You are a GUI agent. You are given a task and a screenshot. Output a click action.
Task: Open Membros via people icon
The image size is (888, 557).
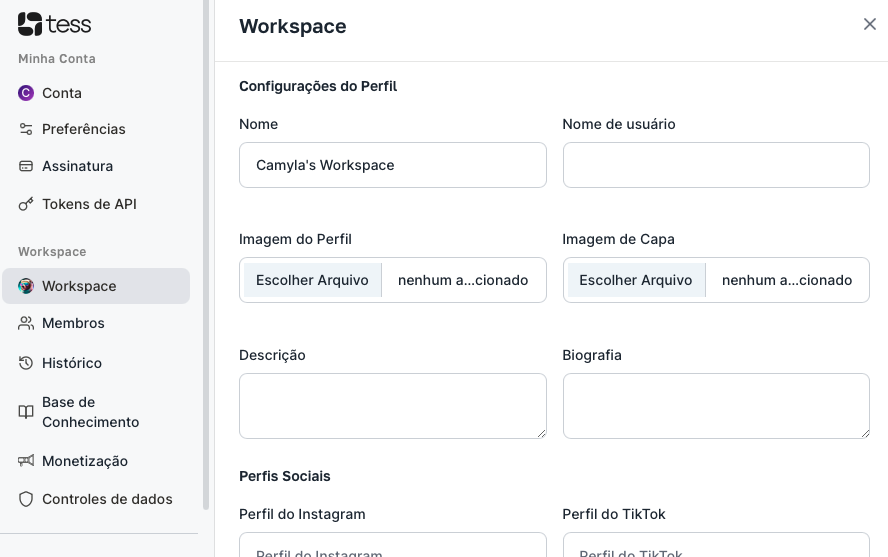[x=25, y=323]
